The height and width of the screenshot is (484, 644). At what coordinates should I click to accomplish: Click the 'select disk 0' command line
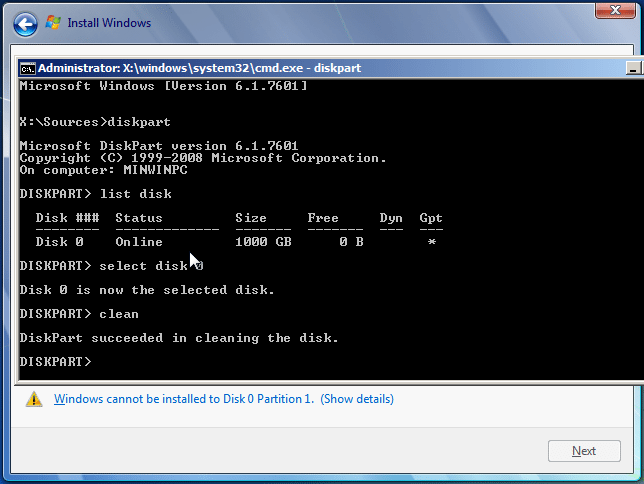coord(111,266)
